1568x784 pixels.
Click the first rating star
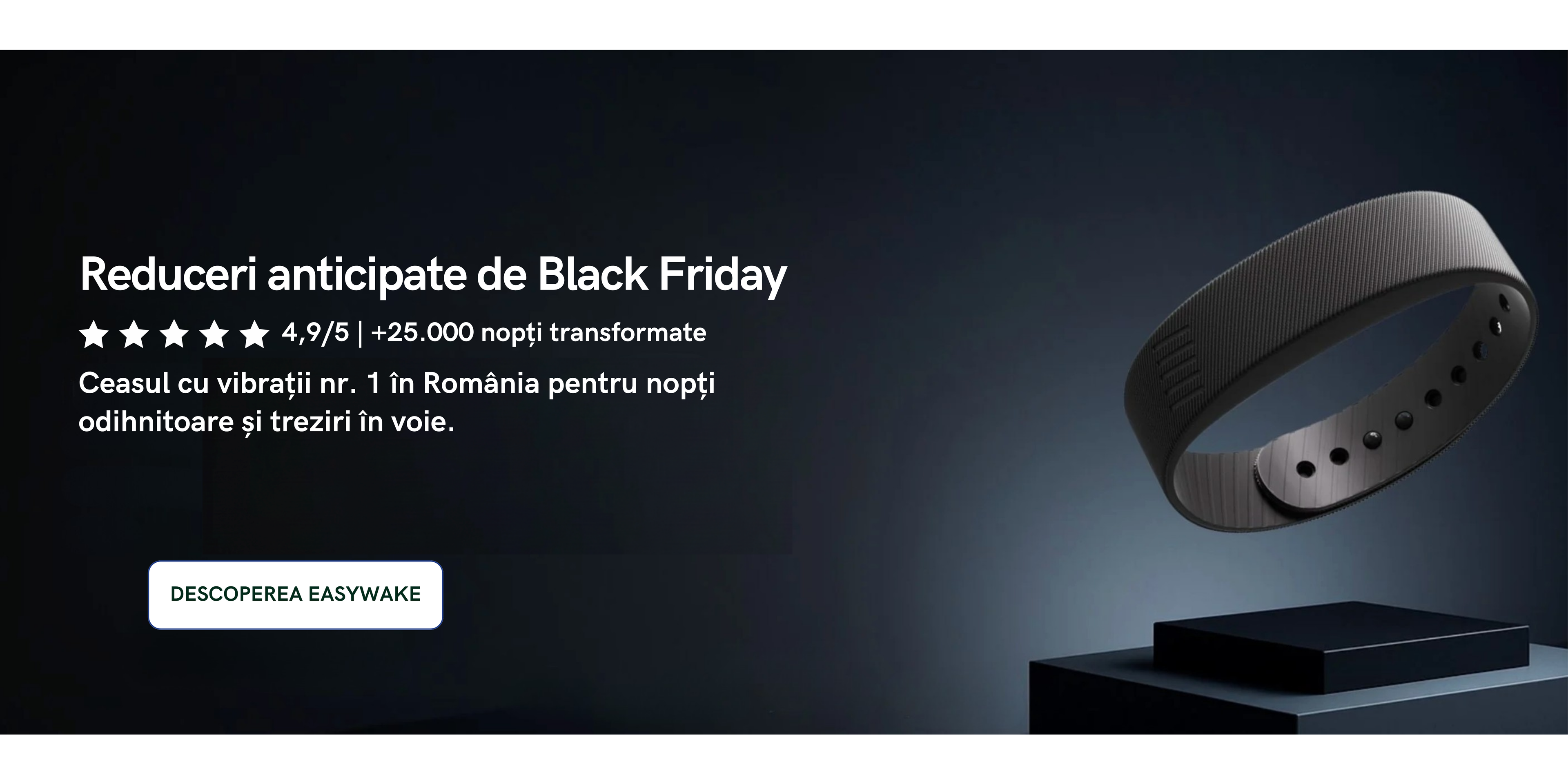point(94,335)
